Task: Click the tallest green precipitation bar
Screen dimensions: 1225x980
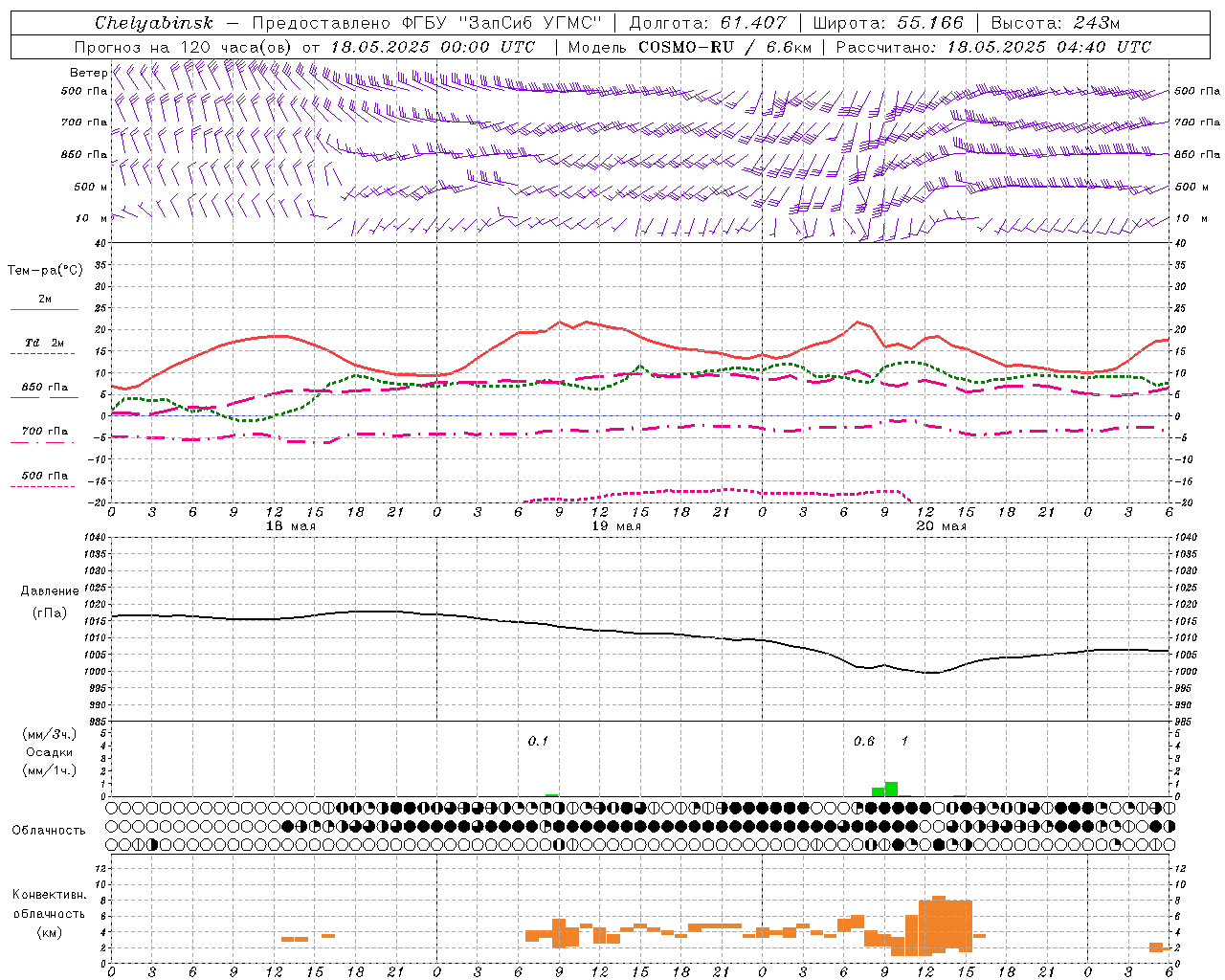Action: [891, 790]
